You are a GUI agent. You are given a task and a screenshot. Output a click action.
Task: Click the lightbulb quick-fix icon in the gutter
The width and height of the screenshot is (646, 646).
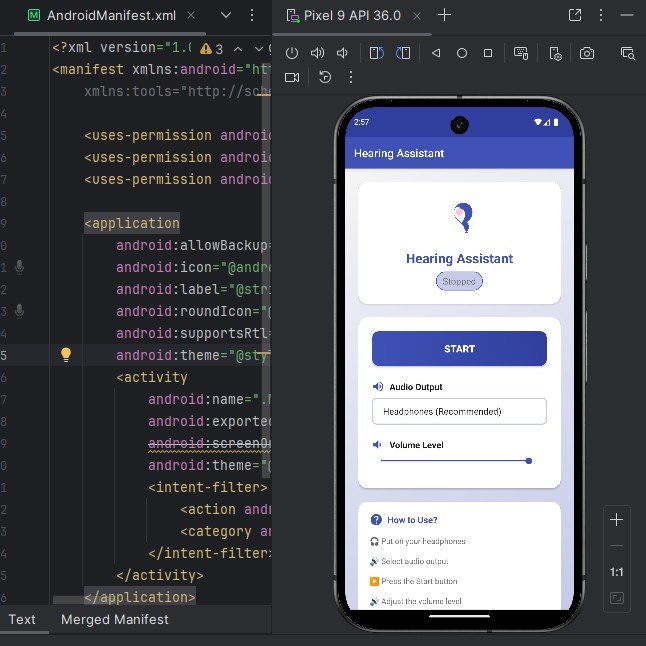[66, 354]
